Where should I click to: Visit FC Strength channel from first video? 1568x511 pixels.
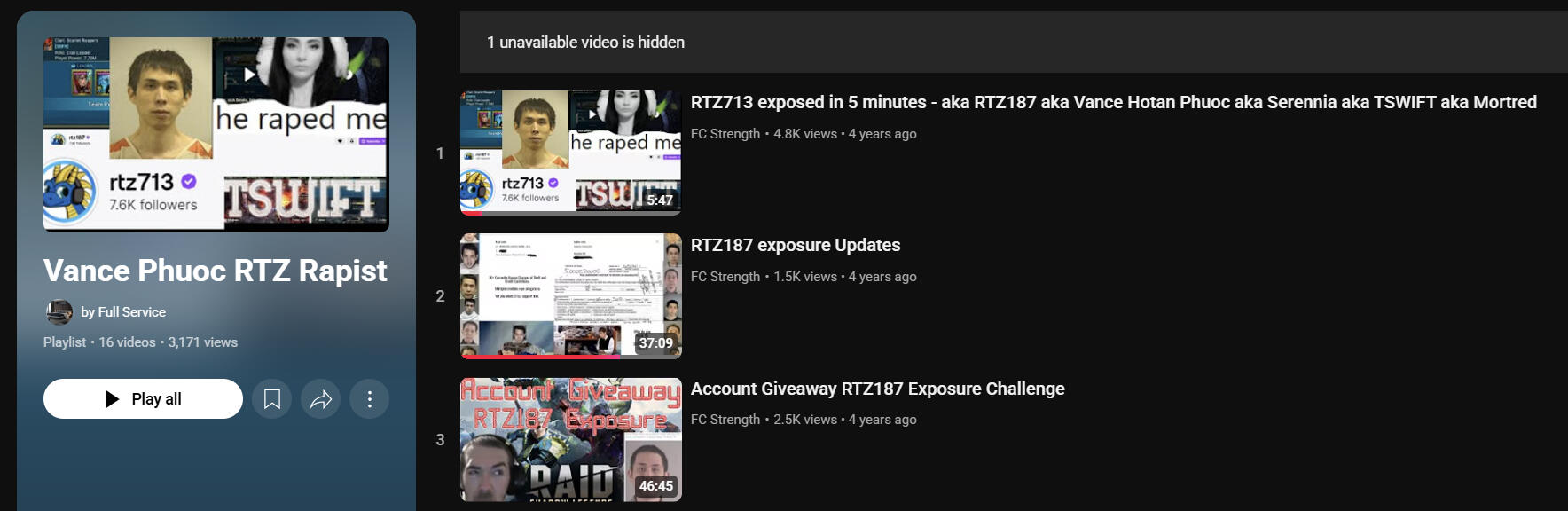[x=725, y=134]
